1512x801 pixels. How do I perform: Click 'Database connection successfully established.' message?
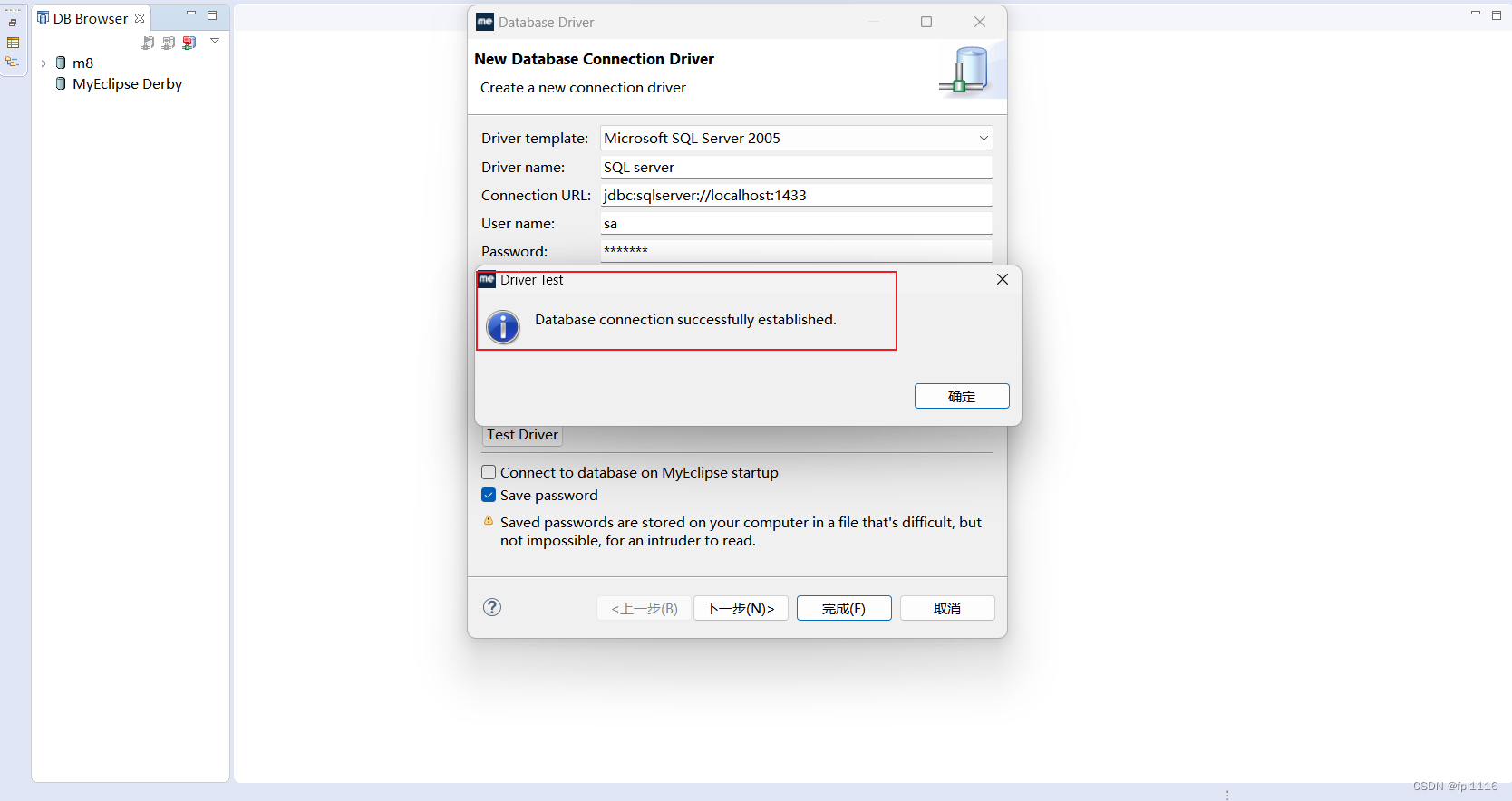pos(685,319)
